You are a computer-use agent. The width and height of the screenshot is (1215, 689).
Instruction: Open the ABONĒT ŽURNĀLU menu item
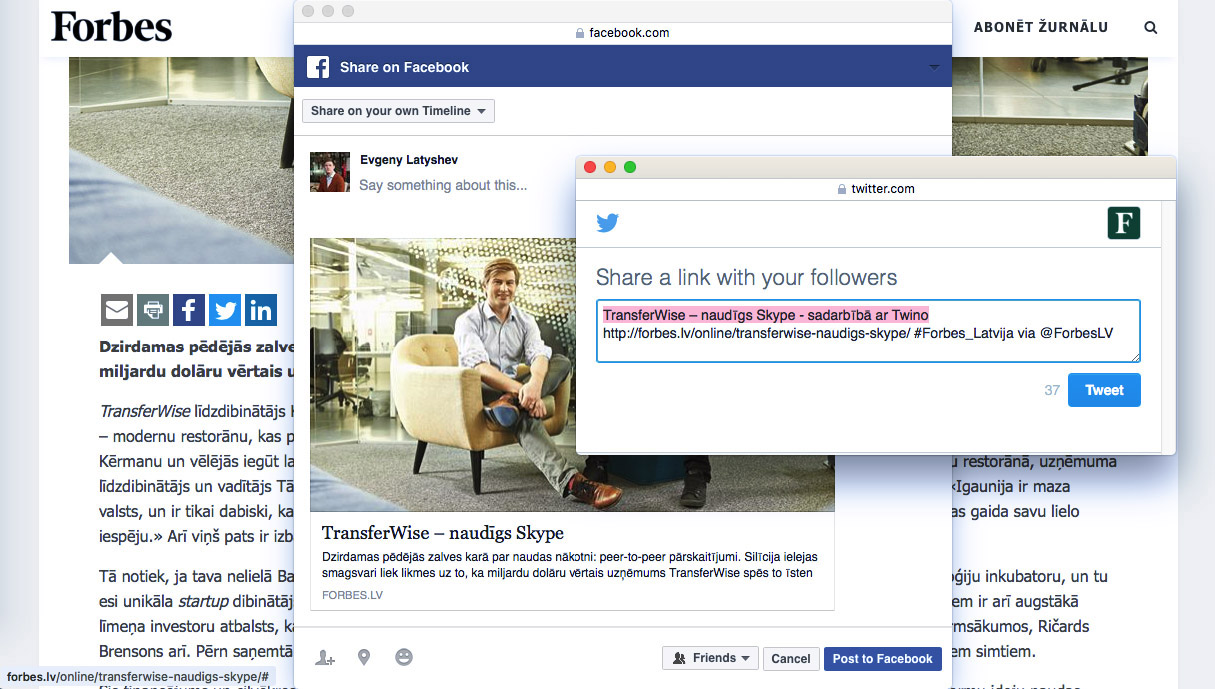point(1041,27)
